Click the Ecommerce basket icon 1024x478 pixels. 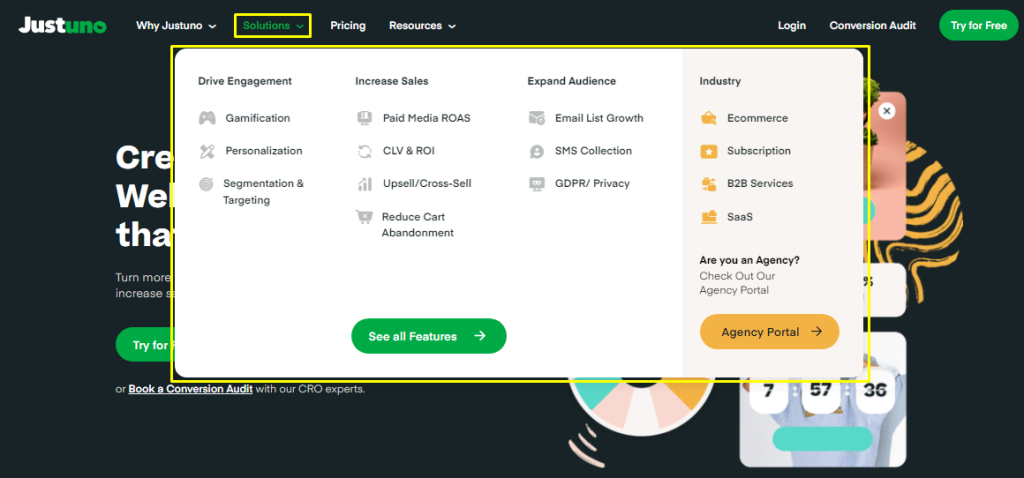[x=709, y=118]
